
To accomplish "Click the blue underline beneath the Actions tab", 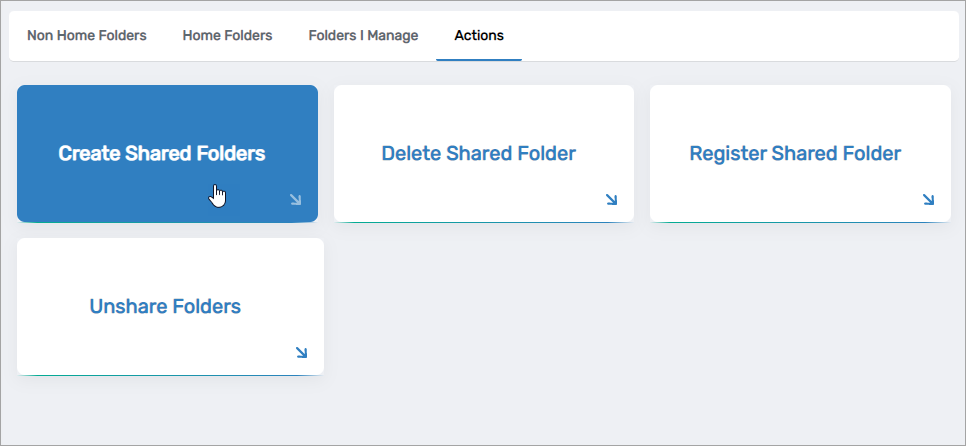I will (479, 59).
